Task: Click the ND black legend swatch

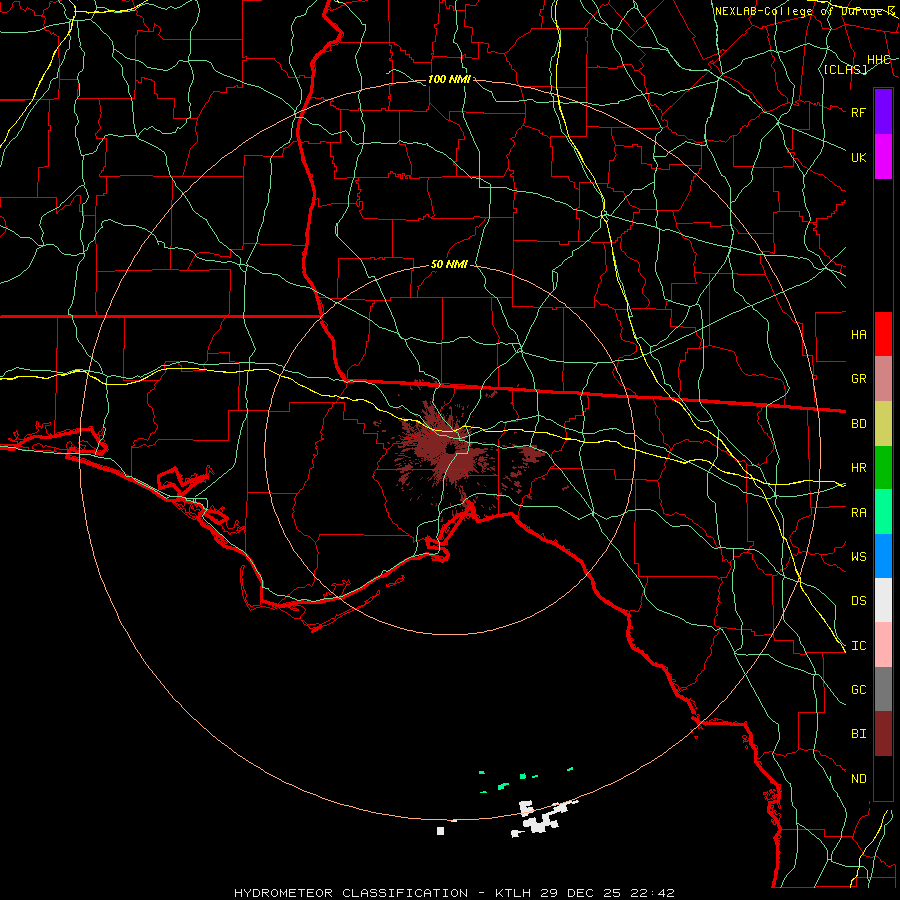Action: click(x=883, y=778)
